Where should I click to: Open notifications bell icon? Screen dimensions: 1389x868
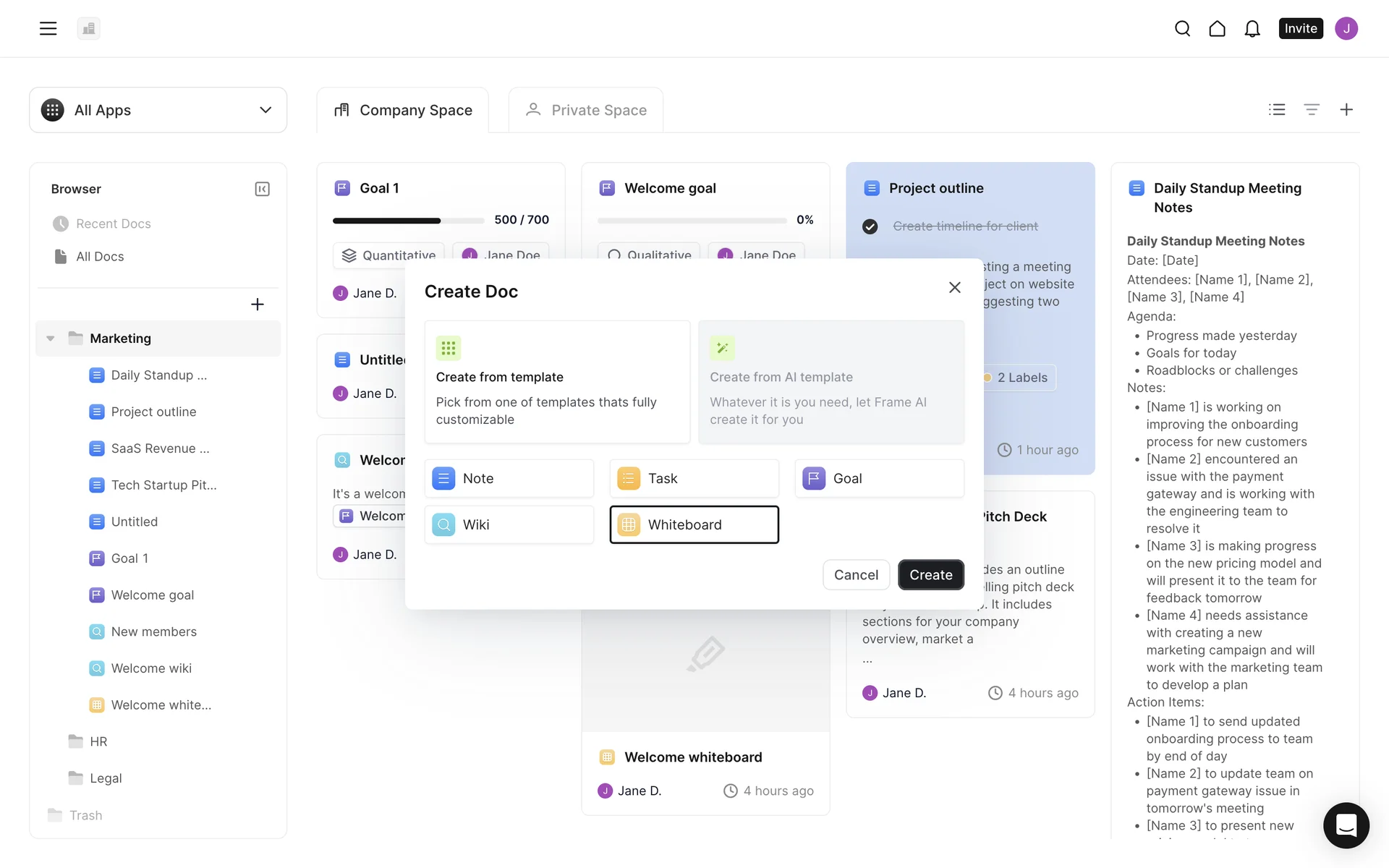click(x=1252, y=28)
